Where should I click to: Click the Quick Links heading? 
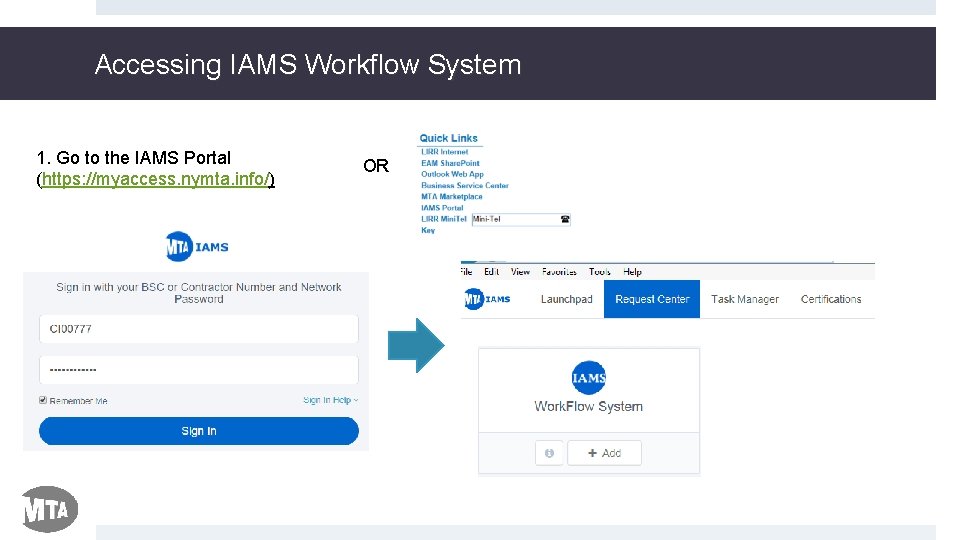448,138
